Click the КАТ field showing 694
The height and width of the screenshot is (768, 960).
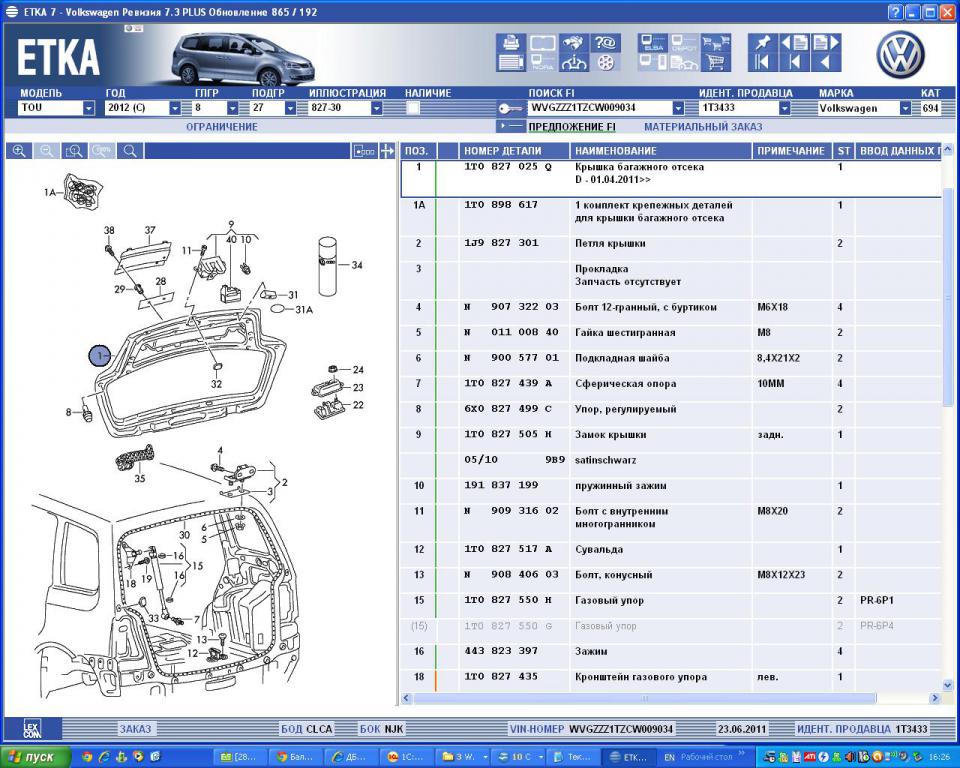click(931, 108)
